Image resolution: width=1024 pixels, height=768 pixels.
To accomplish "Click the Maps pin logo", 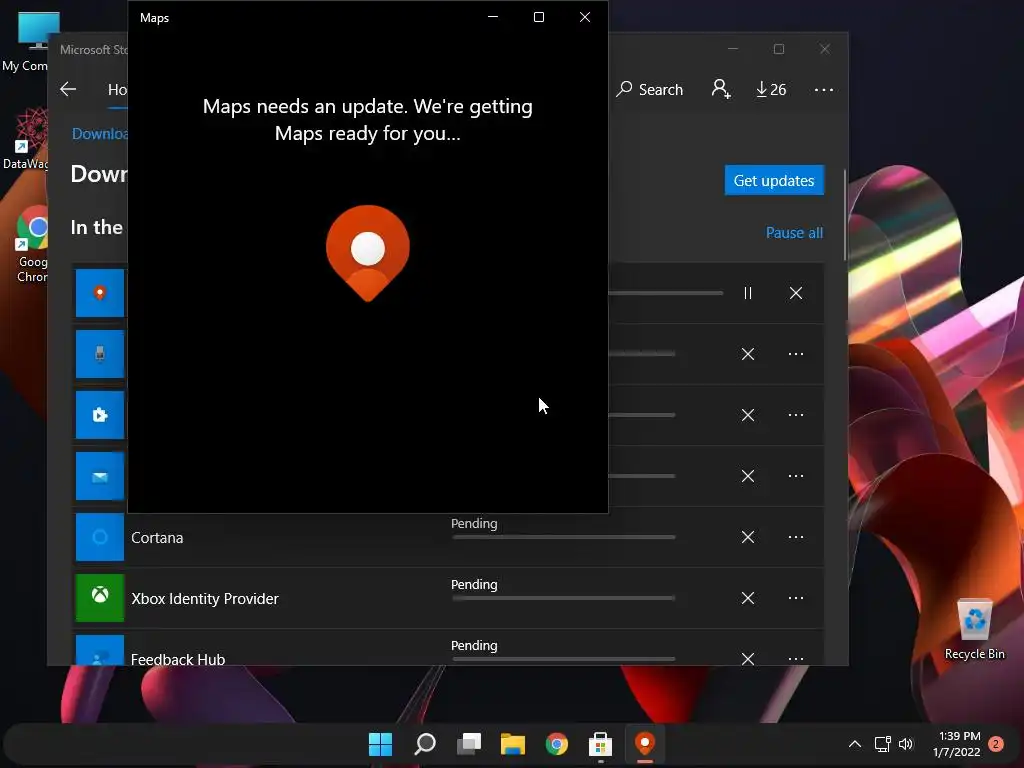I will point(368,253).
